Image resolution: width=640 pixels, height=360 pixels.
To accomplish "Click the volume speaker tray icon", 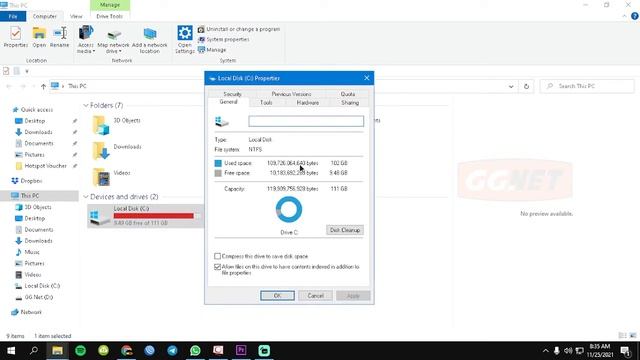I will [568, 351].
